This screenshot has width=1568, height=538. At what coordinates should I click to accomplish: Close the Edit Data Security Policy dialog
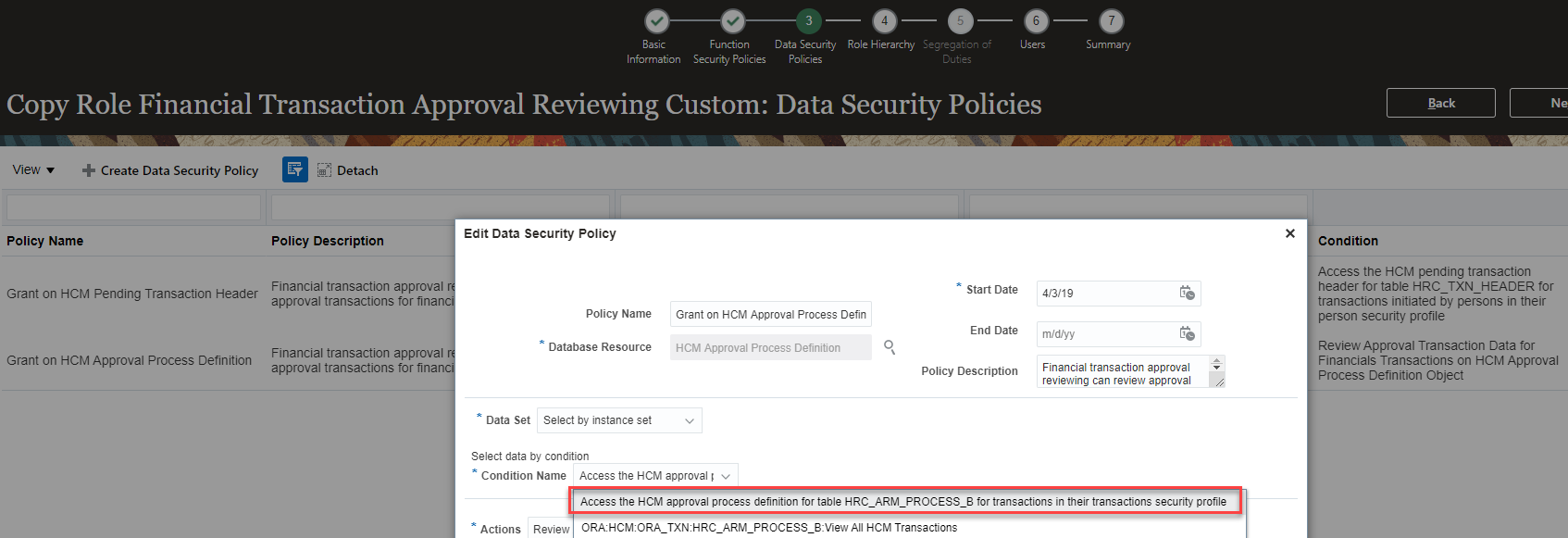click(x=1289, y=233)
